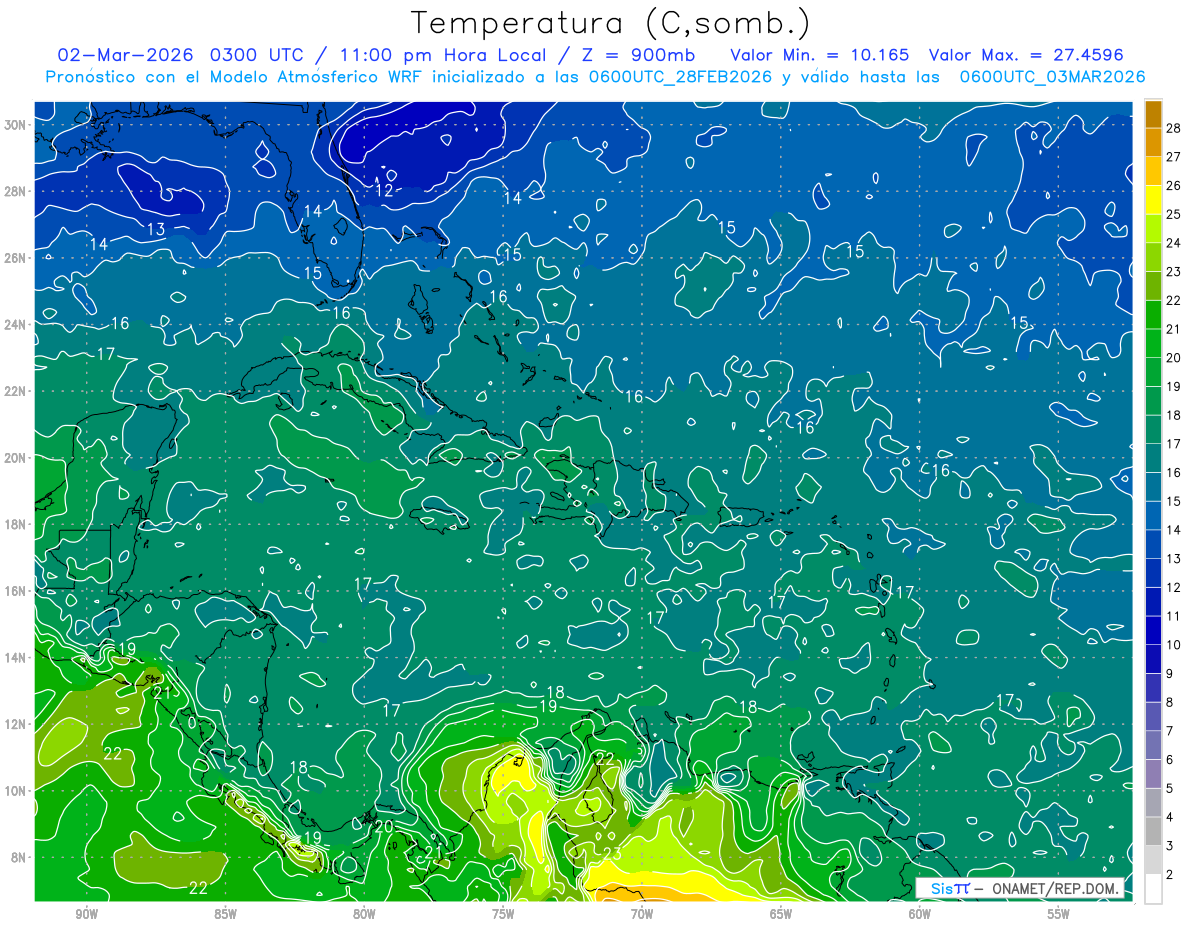This screenshot has height=927, width=1200.
Task: Click the colorbar legend value 6
Action: pos(1170,760)
